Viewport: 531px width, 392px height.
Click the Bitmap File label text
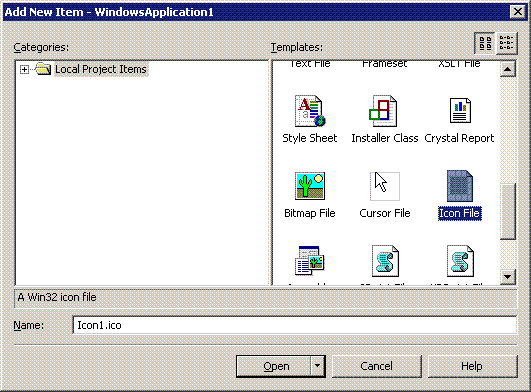point(310,213)
